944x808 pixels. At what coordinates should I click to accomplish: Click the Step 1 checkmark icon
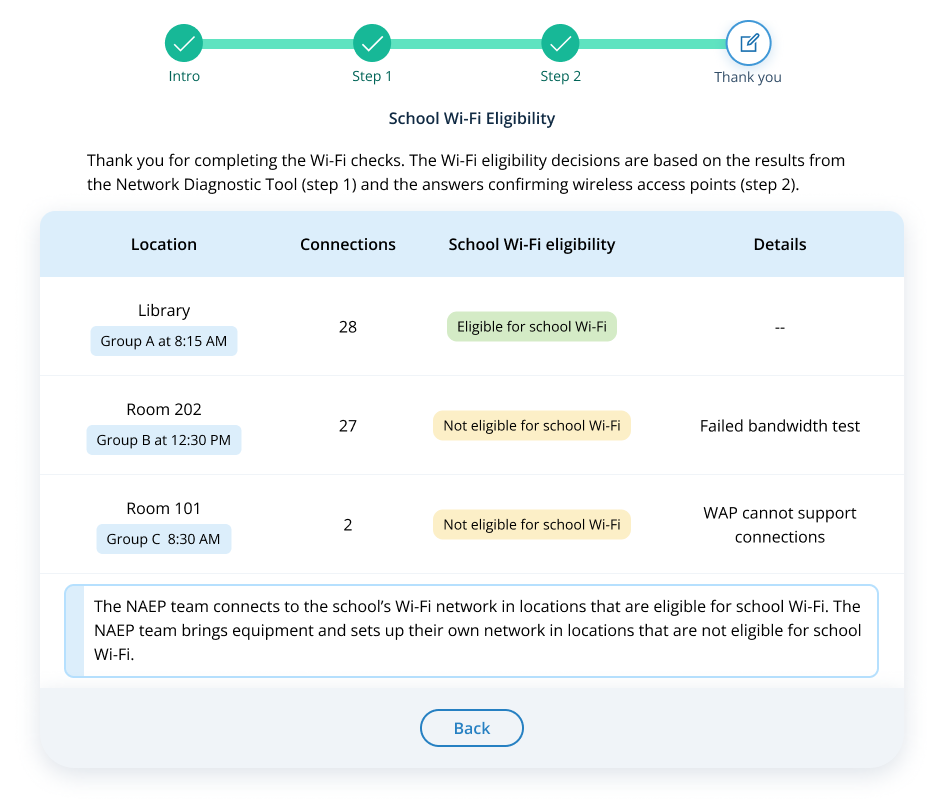372,44
